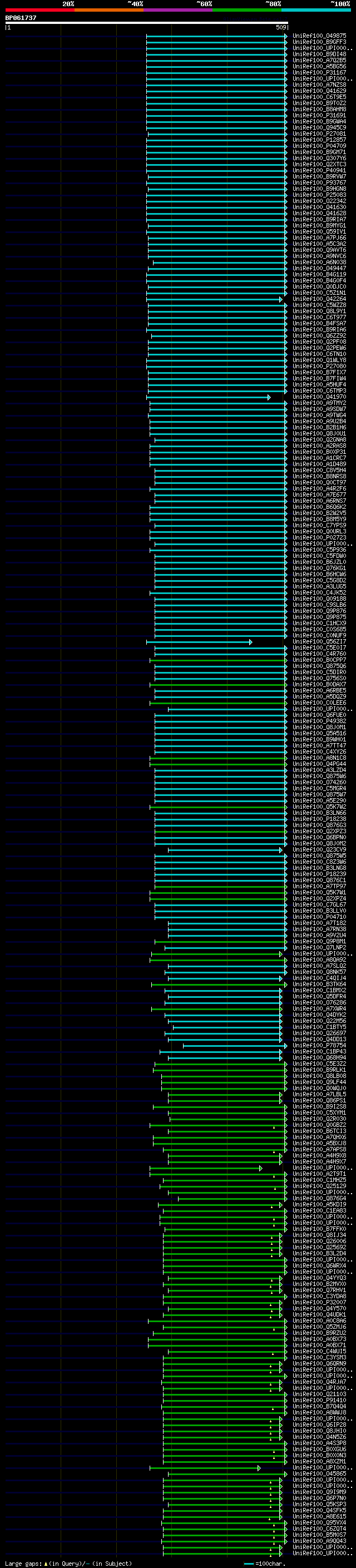Click alignment arrowhead for UniRef100_Q42264
Image resolution: width=356 pixels, height=1568 pixels.
[281, 299]
